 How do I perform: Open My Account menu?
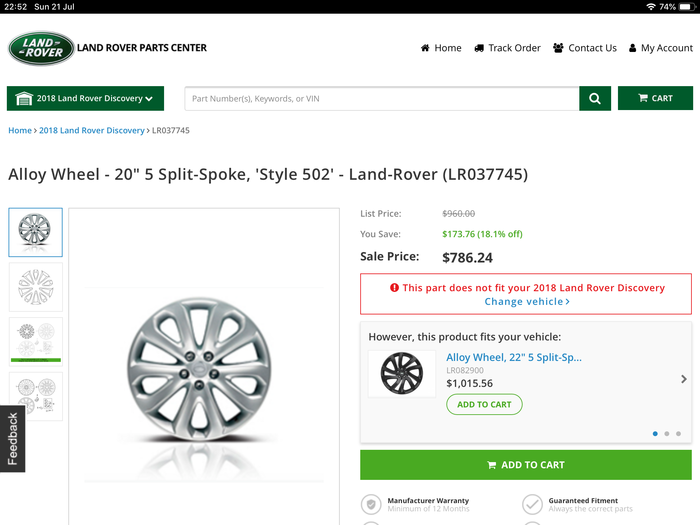[661, 48]
